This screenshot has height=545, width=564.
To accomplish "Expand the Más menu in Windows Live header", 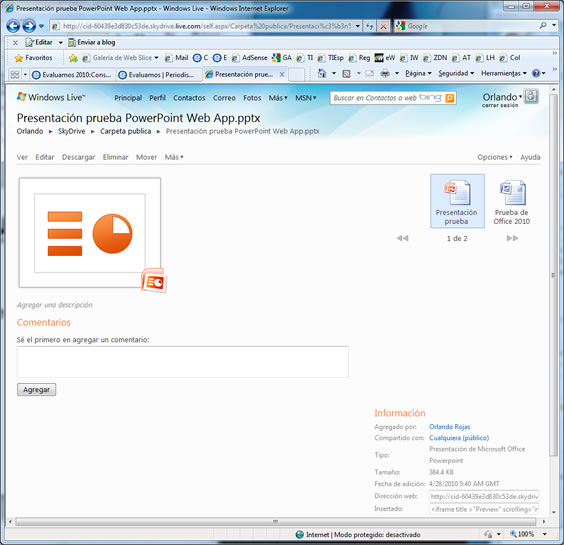I will point(278,98).
